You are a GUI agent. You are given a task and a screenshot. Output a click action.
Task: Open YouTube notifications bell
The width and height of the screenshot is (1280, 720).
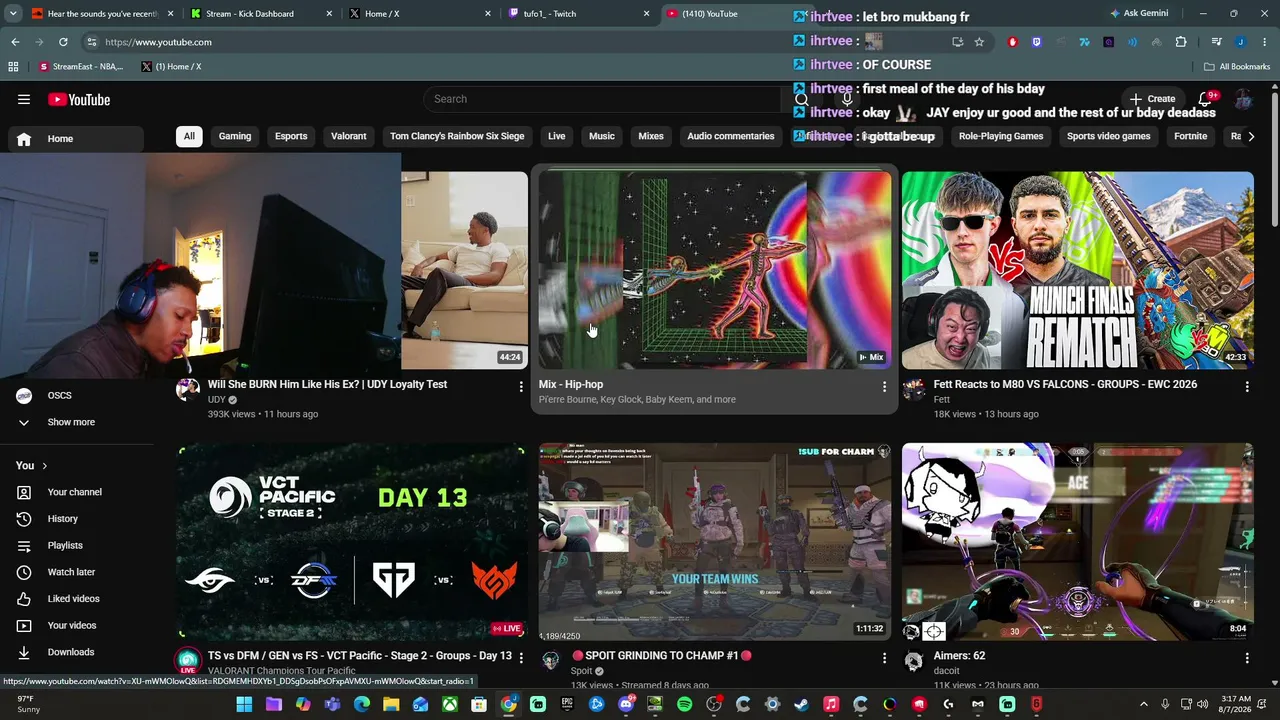[x=1206, y=99]
